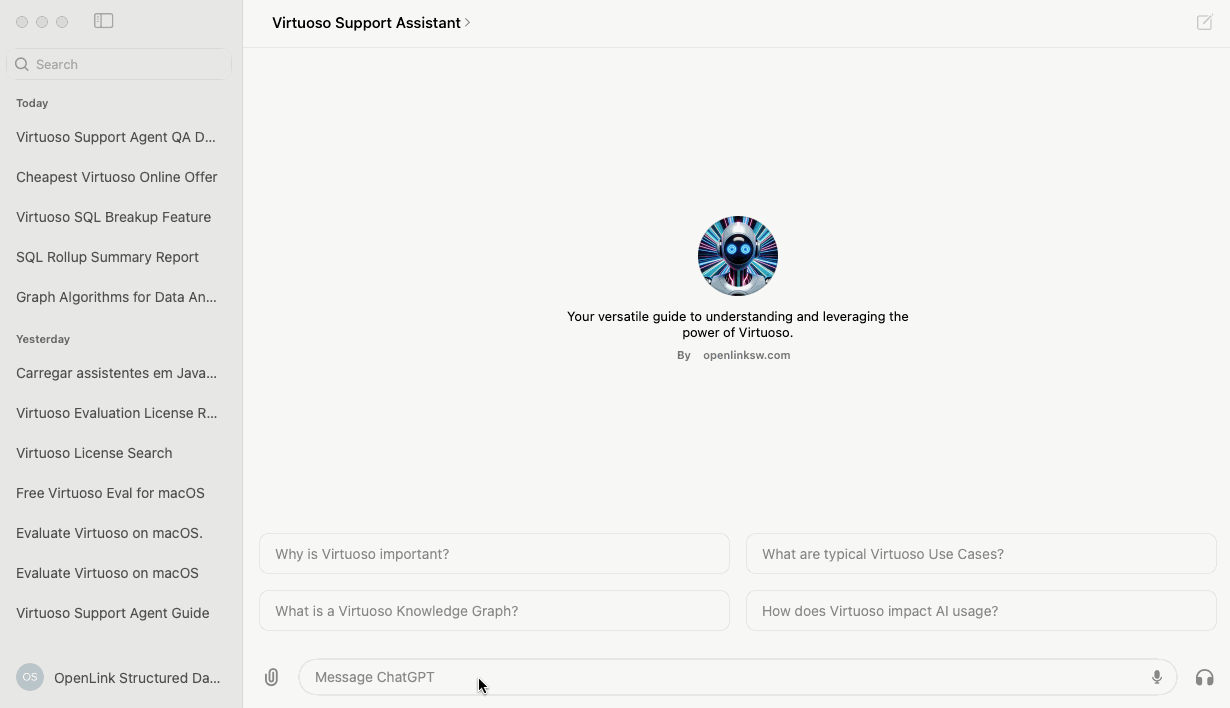The height and width of the screenshot is (708, 1230).
Task: Click the Virtuoso robot avatar image
Action: (x=738, y=256)
